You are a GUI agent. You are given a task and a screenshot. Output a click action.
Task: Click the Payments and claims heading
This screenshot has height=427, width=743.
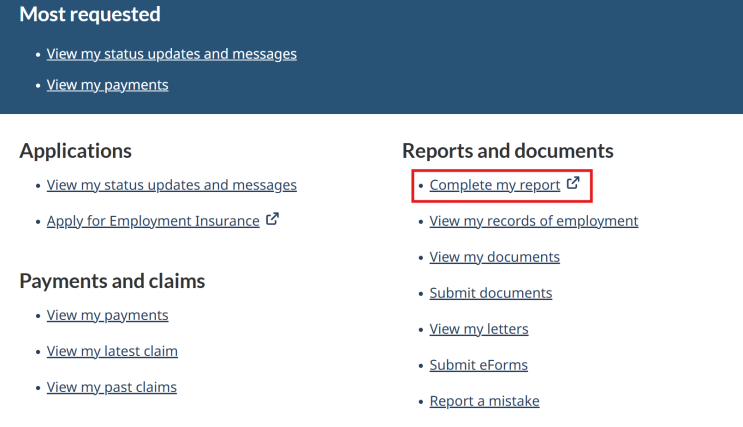[112, 282]
